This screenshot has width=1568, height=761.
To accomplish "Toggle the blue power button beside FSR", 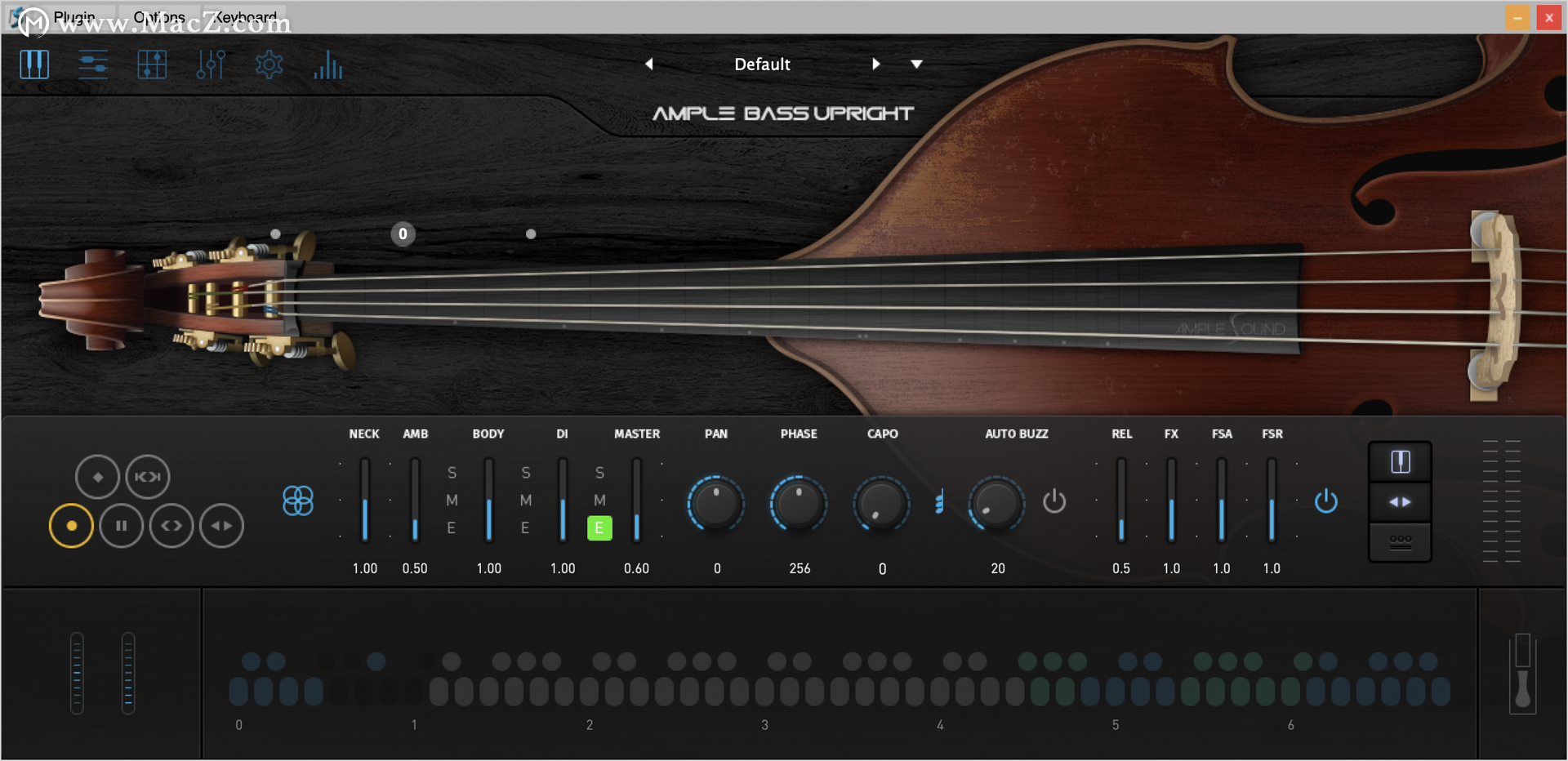I will (1326, 501).
